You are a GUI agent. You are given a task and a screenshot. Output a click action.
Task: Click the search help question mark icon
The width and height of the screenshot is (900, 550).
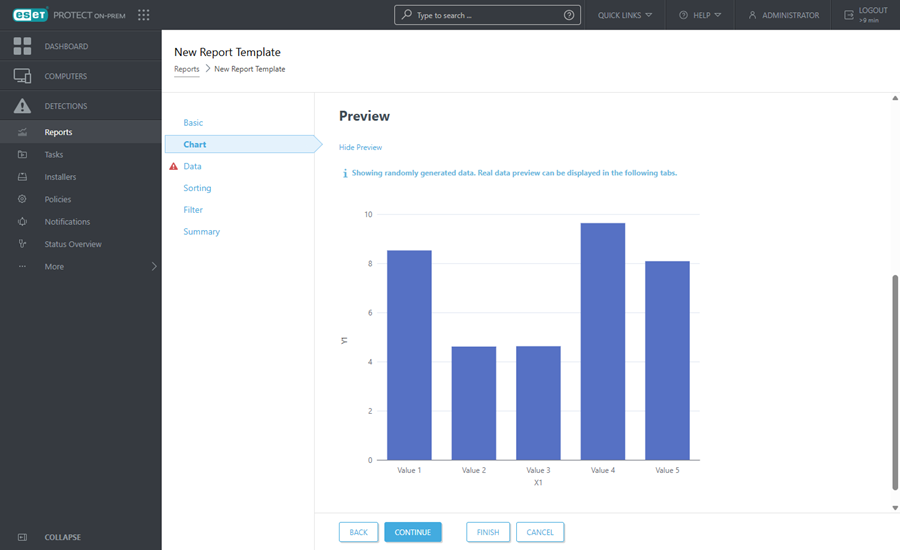[569, 15]
